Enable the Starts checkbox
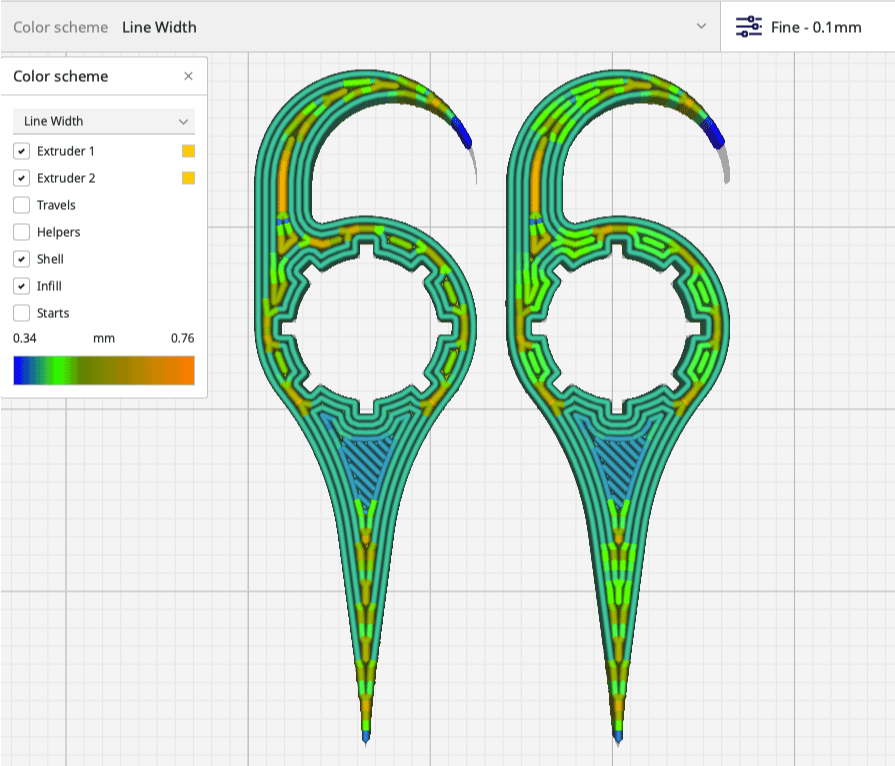Viewport: 895px width, 766px height. click(x=21, y=313)
